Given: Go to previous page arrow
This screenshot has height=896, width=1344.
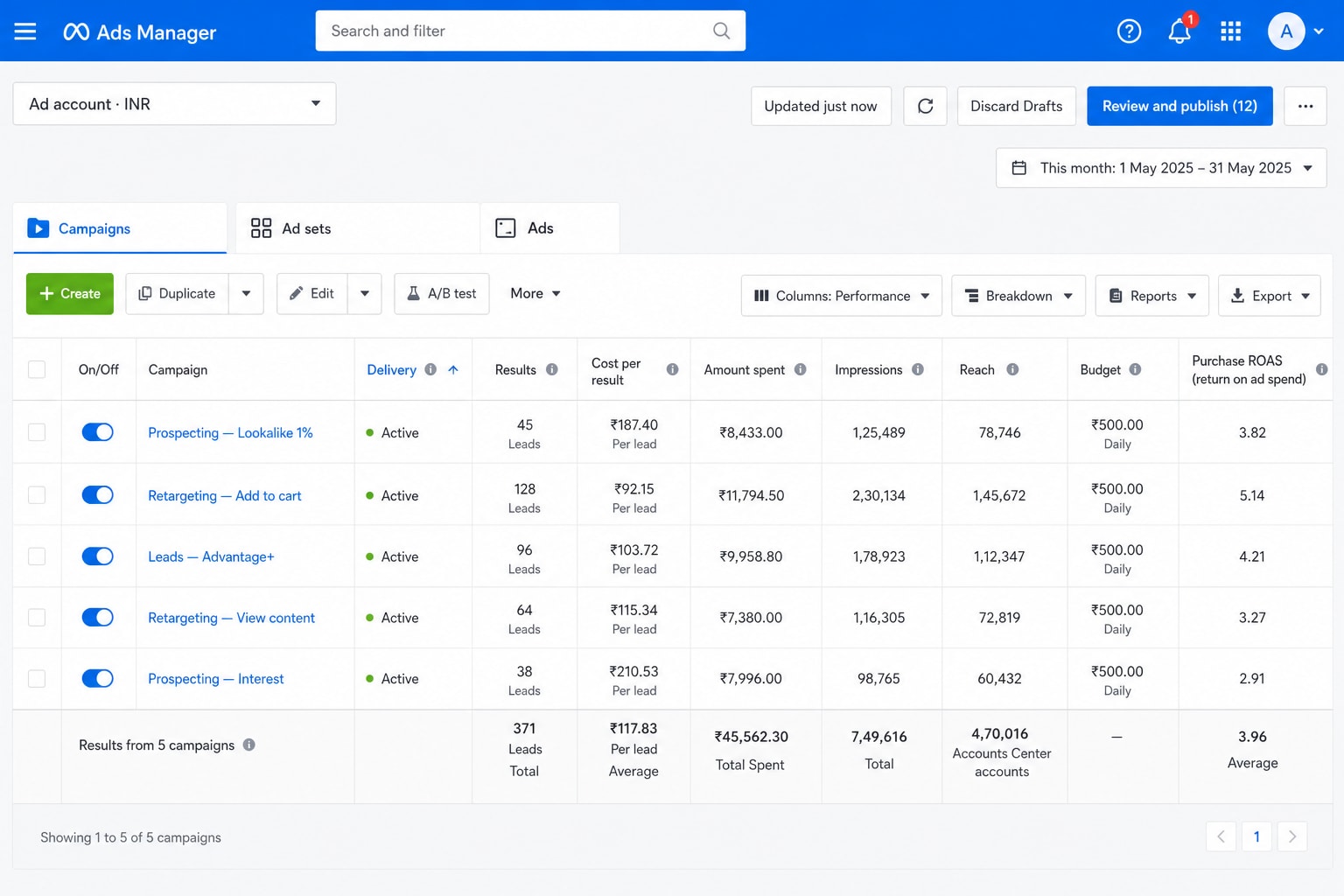Looking at the screenshot, I should click(1221, 836).
